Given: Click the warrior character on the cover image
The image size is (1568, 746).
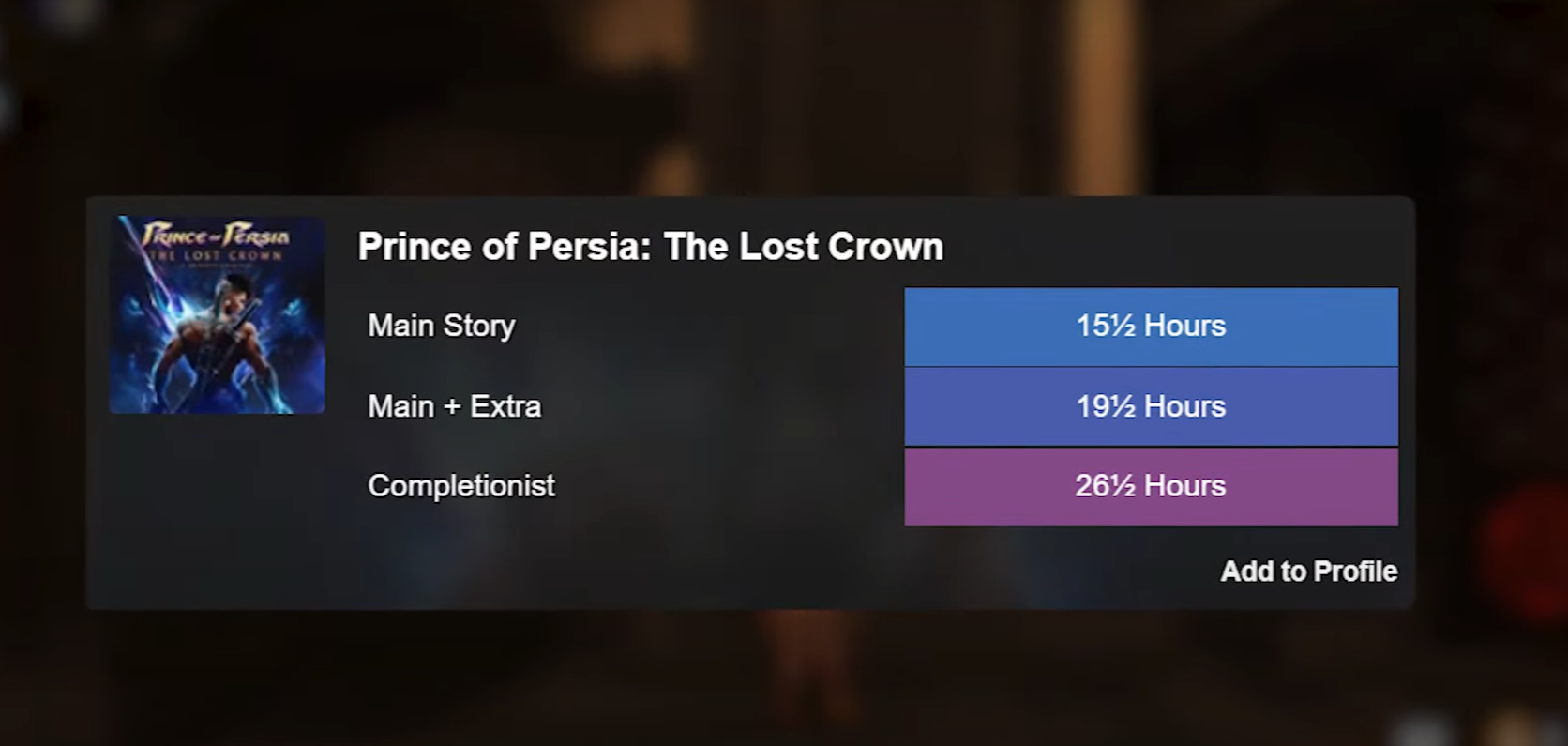Looking at the screenshot, I should click(221, 343).
